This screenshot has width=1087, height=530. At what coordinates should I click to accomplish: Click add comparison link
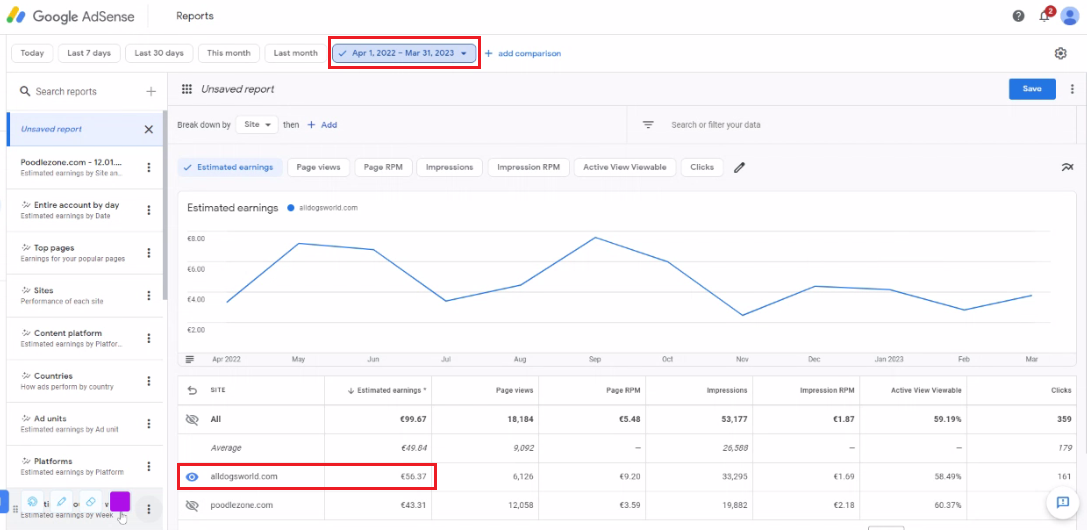(523, 53)
